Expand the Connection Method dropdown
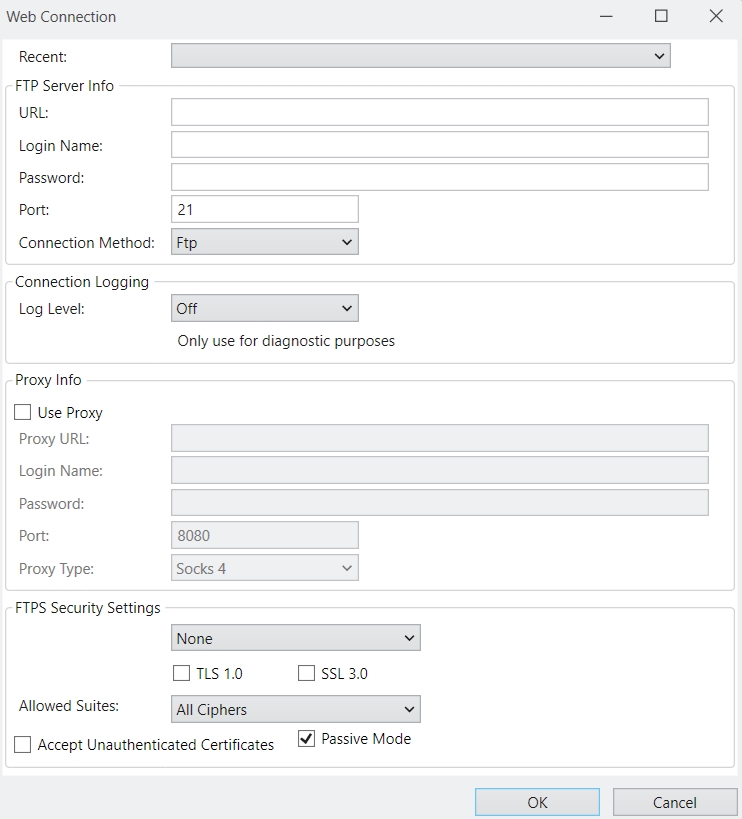Image resolution: width=742 pixels, height=819 pixels. coord(264,242)
